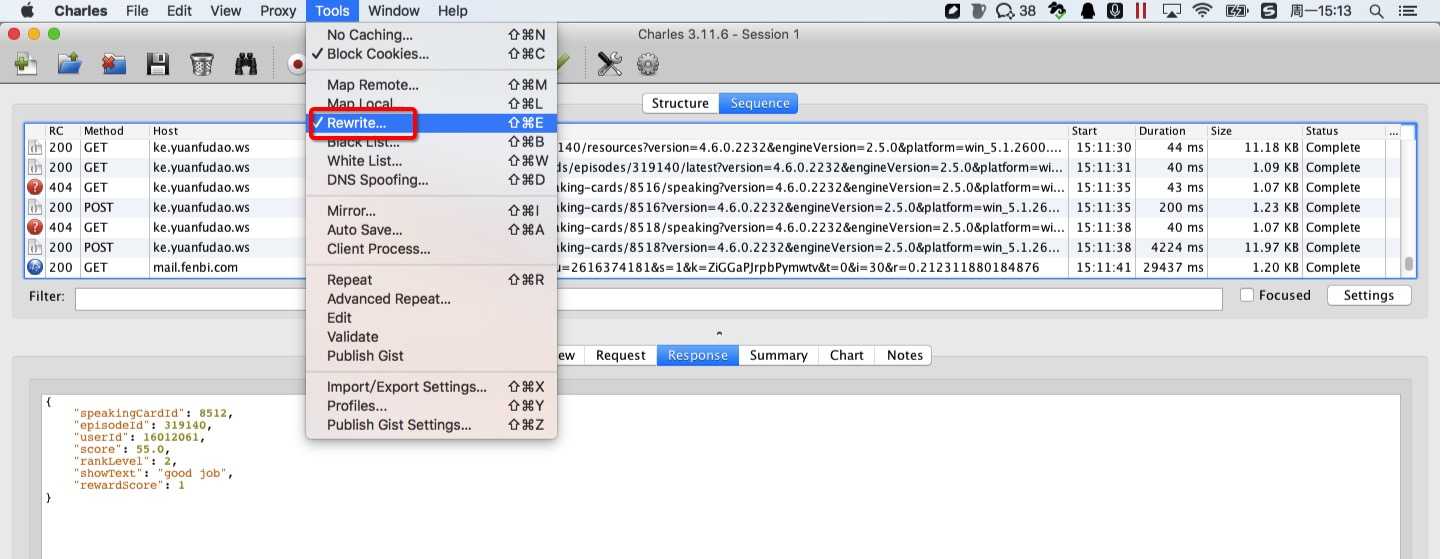
Task: Click the microphone icon in menu bar
Action: click(x=1115, y=11)
